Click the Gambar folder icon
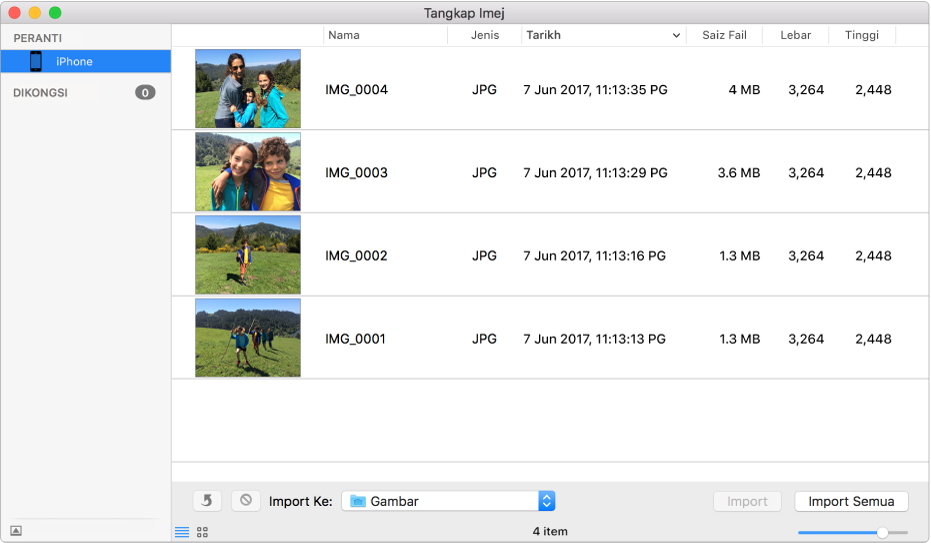The height and width of the screenshot is (543, 931). point(358,502)
